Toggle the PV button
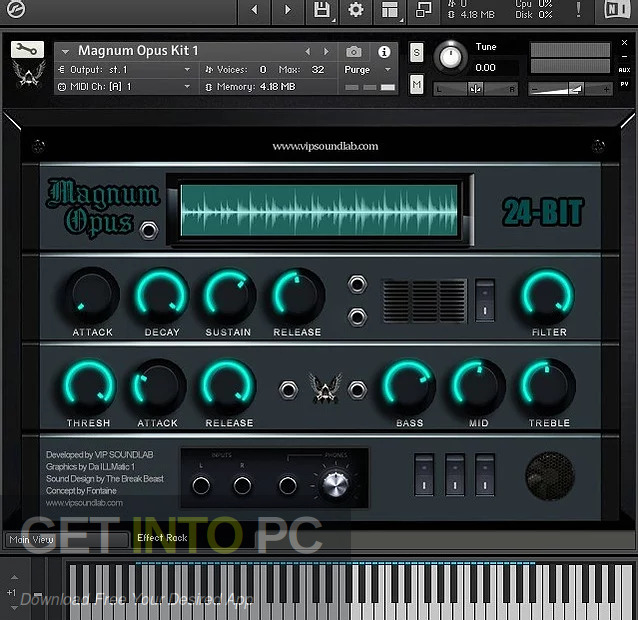 (x=625, y=84)
